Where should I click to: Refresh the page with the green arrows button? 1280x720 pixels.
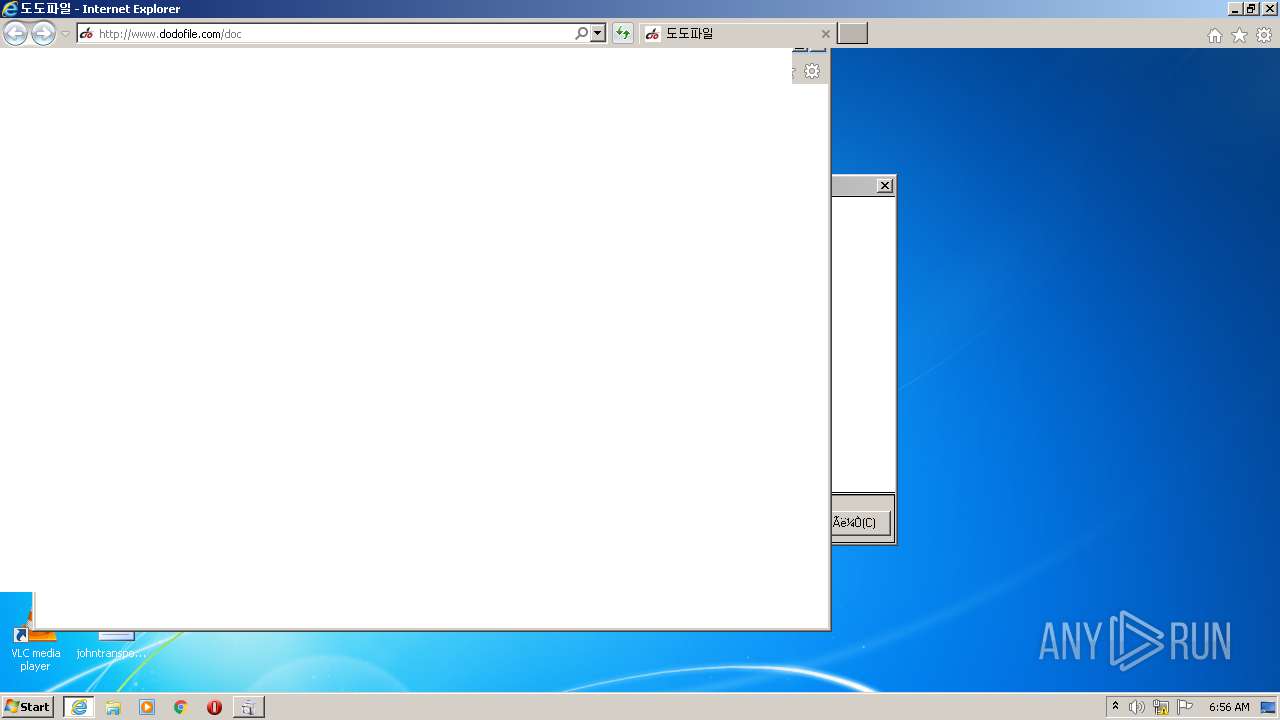point(623,34)
